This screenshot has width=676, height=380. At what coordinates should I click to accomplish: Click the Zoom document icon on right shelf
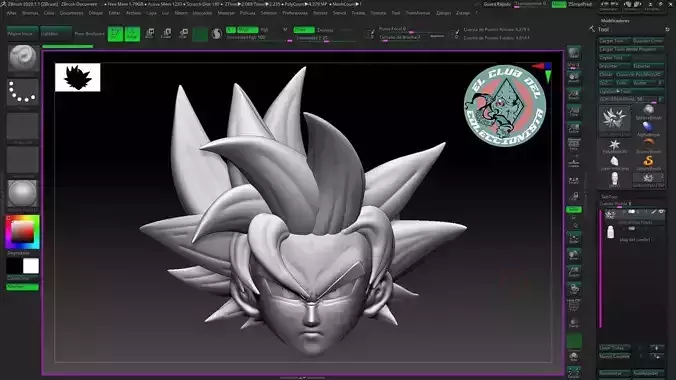(x=574, y=95)
